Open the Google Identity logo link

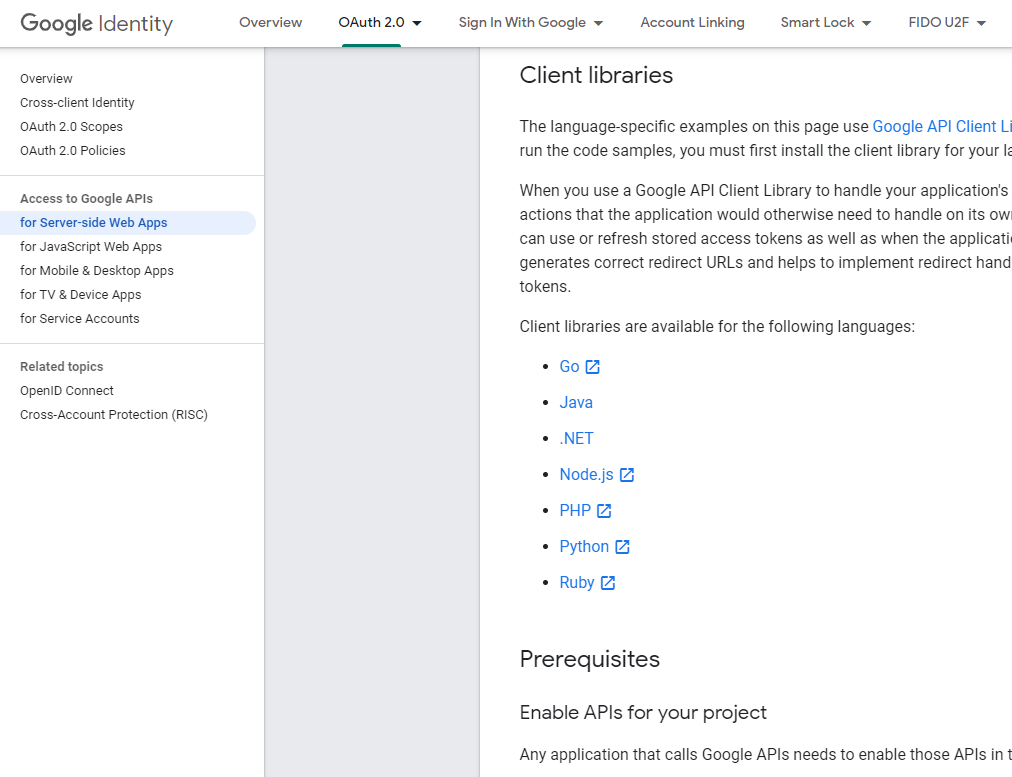tap(97, 23)
